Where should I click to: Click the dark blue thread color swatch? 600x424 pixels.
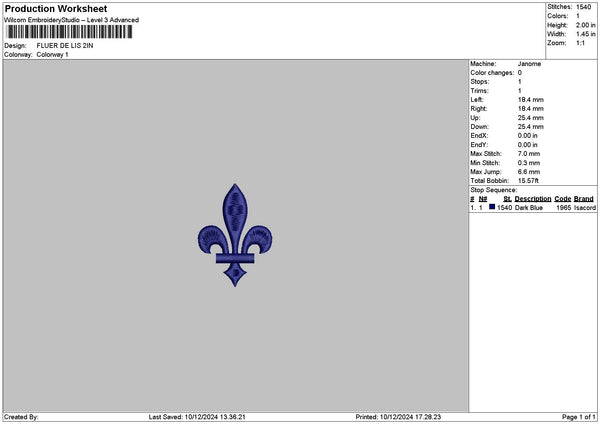(492, 207)
